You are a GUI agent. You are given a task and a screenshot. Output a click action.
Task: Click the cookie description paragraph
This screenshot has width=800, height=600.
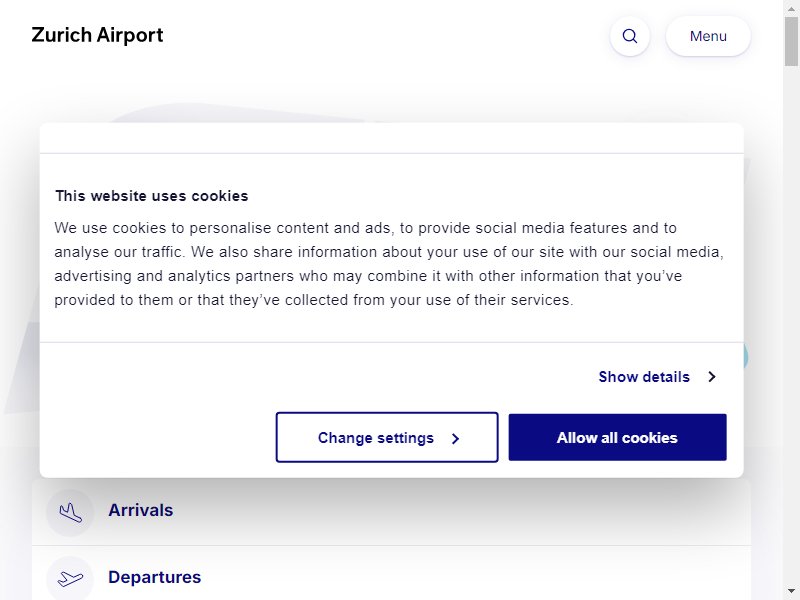pos(389,264)
